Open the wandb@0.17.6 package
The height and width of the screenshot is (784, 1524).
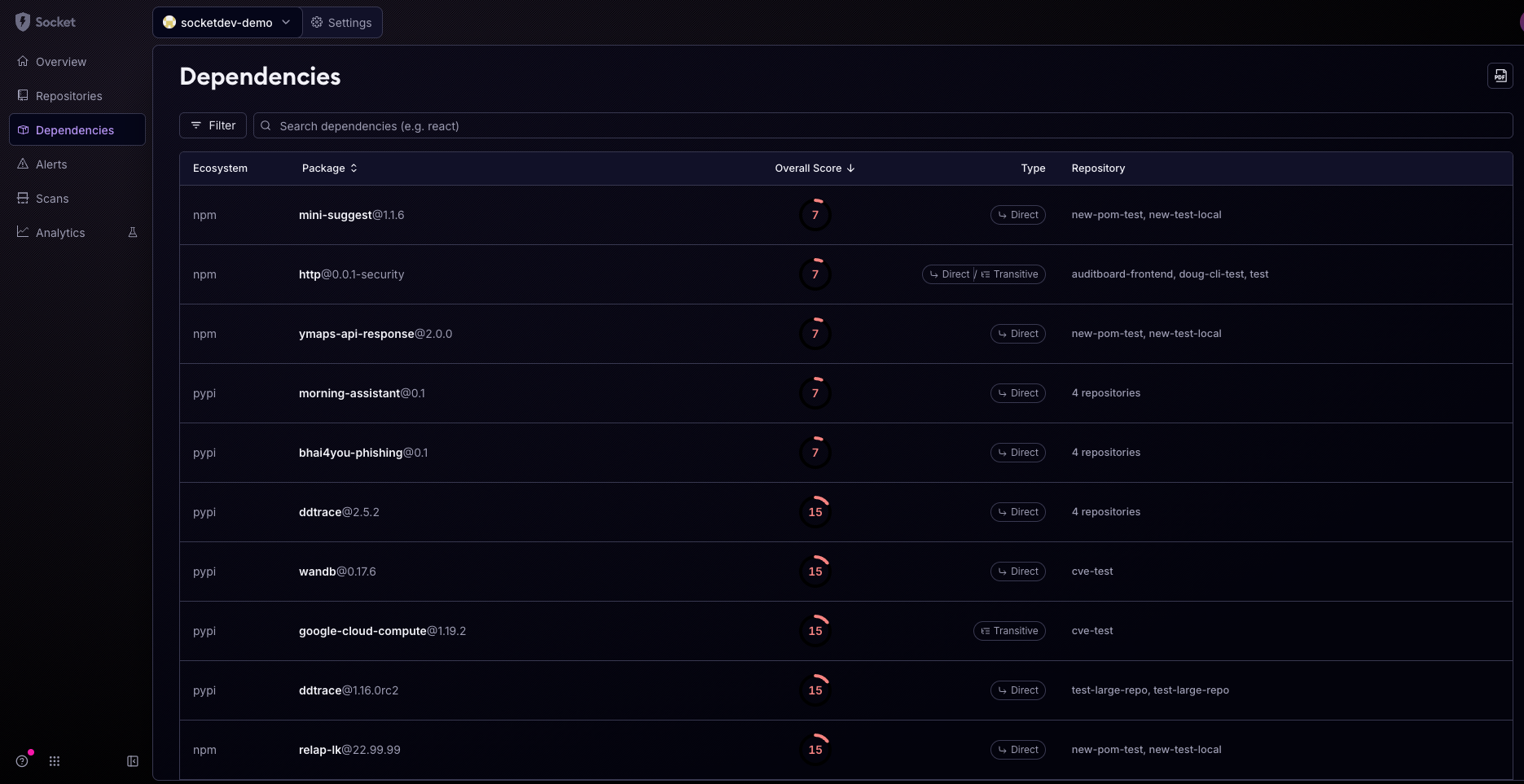click(337, 572)
